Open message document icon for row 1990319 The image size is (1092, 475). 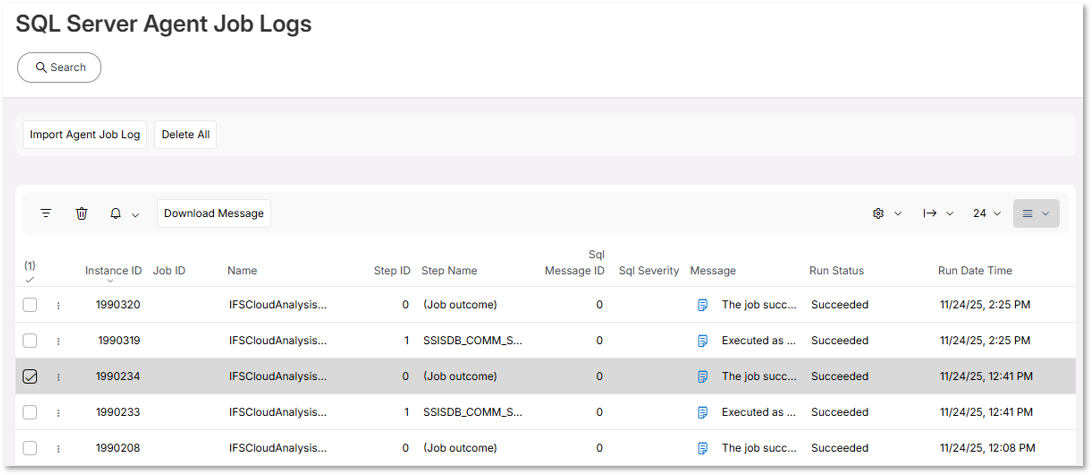pos(703,341)
